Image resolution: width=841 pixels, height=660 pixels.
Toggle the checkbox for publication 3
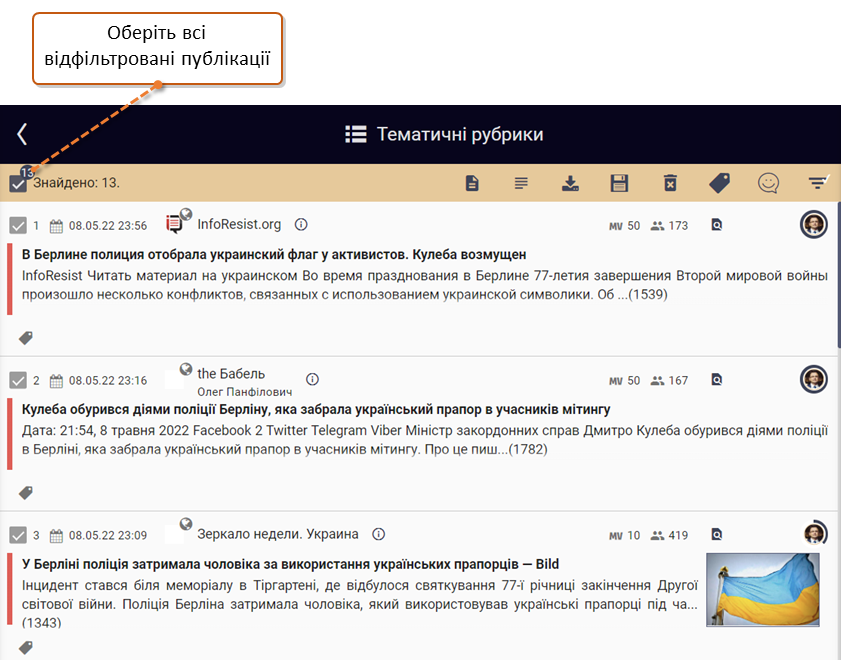click(18, 535)
